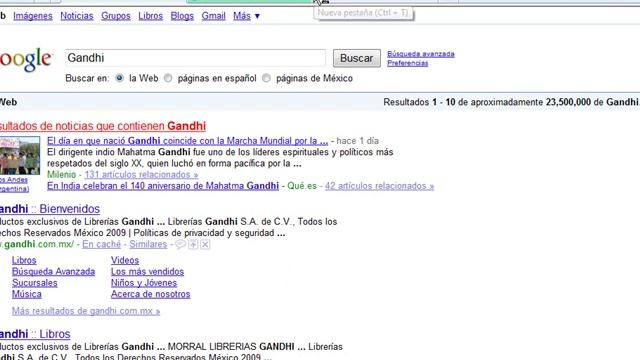The width and height of the screenshot is (640, 360).
Task: Open the Niños y Jóvenes sitelink
Action: tap(144, 283)
